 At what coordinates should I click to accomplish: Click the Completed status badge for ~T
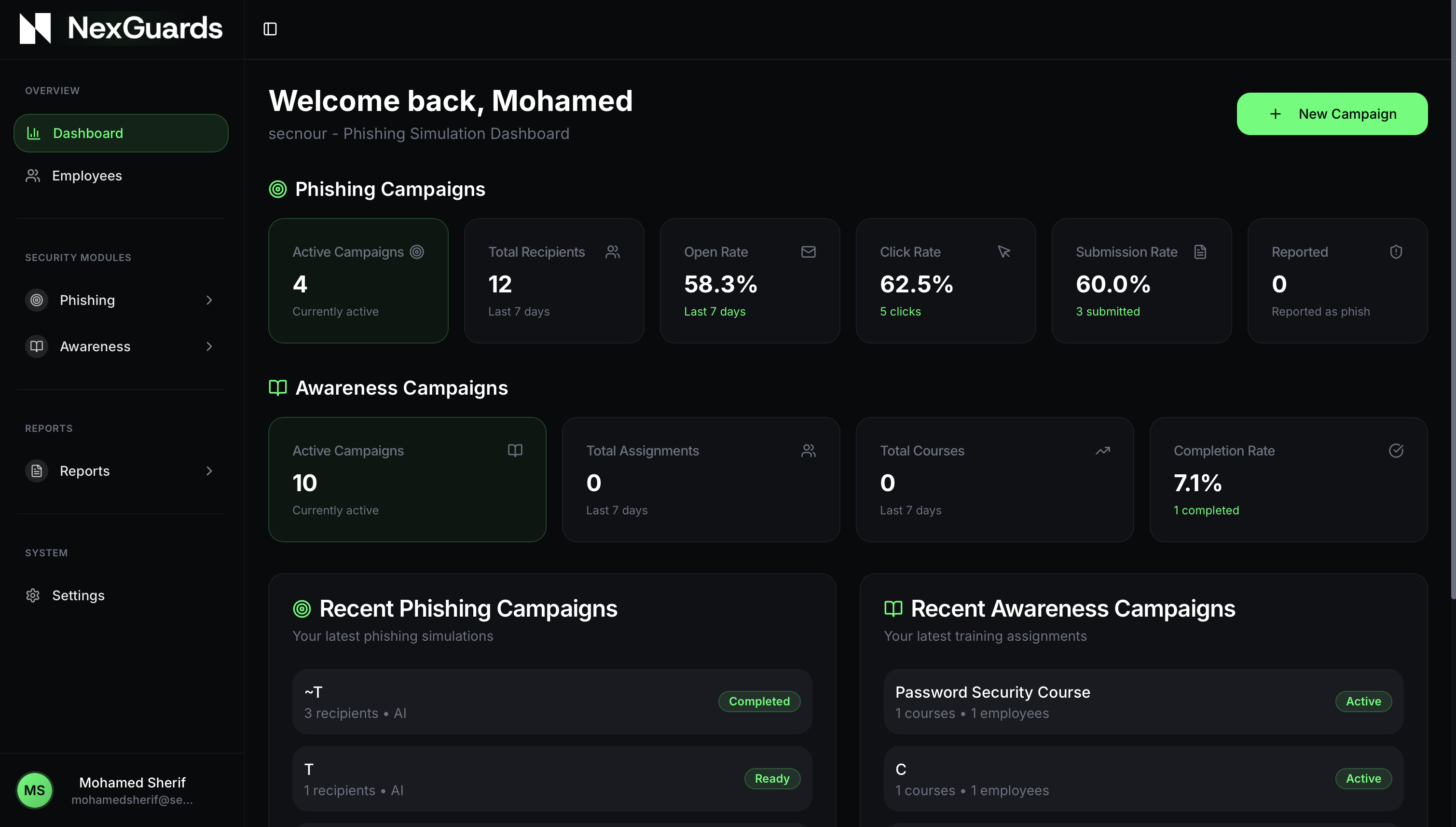point(759,701)
